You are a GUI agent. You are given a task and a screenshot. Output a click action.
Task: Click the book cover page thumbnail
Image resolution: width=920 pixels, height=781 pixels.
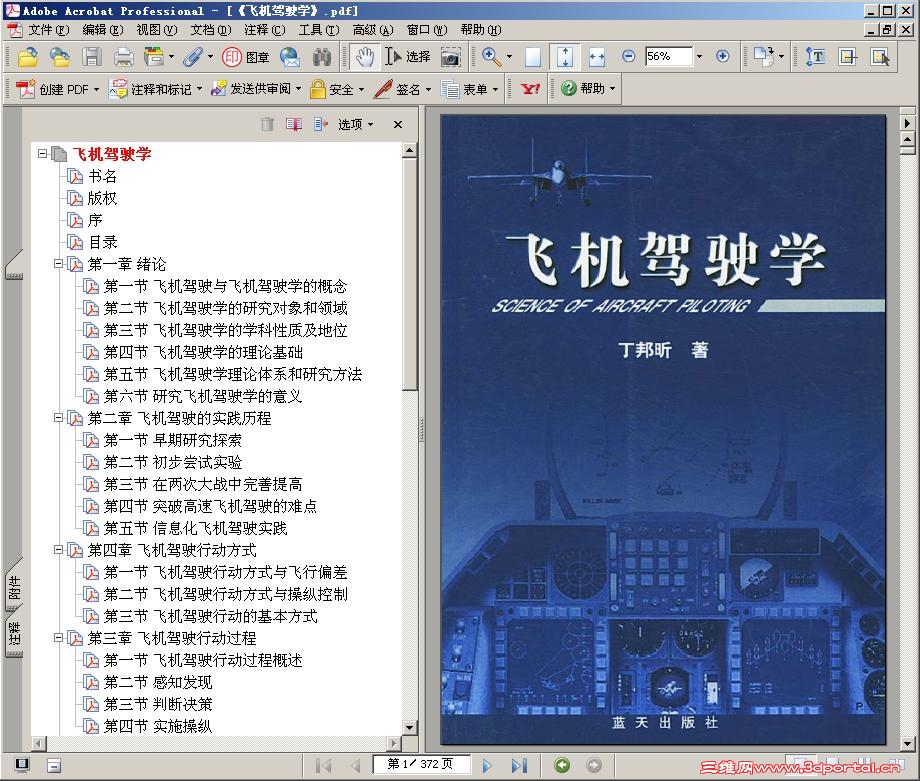pos(663,430)
